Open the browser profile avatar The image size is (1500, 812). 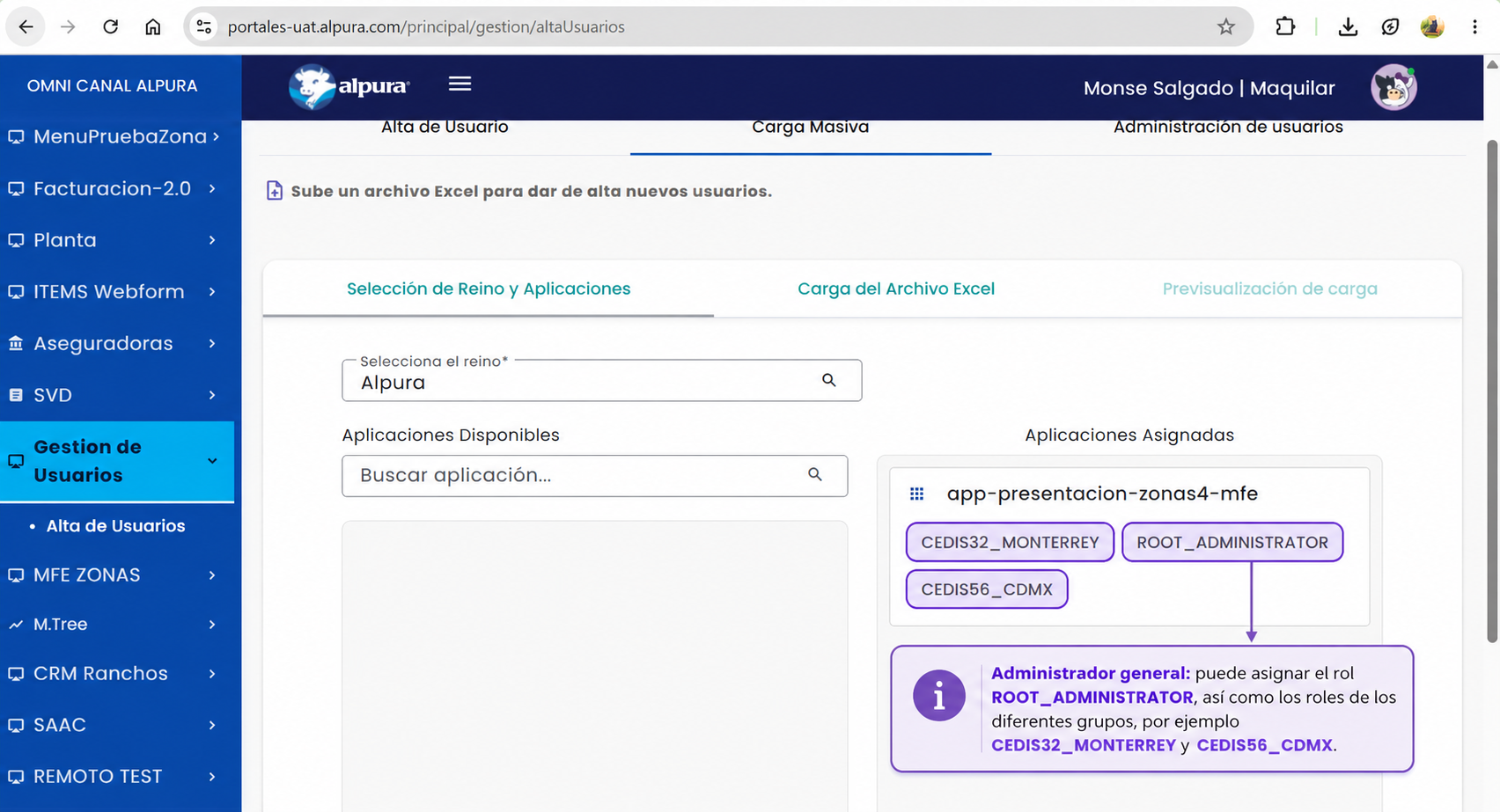point(1432,27)
